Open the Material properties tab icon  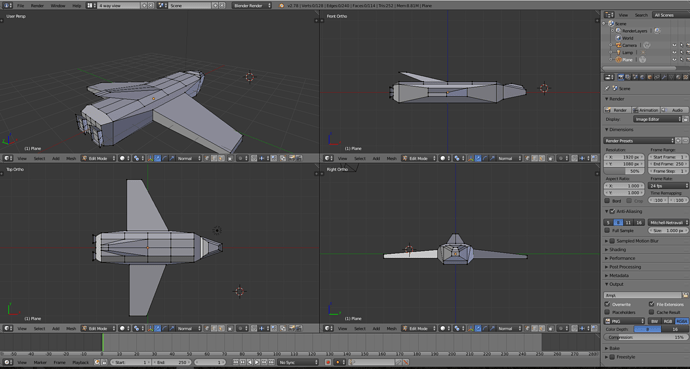(678, 77)
